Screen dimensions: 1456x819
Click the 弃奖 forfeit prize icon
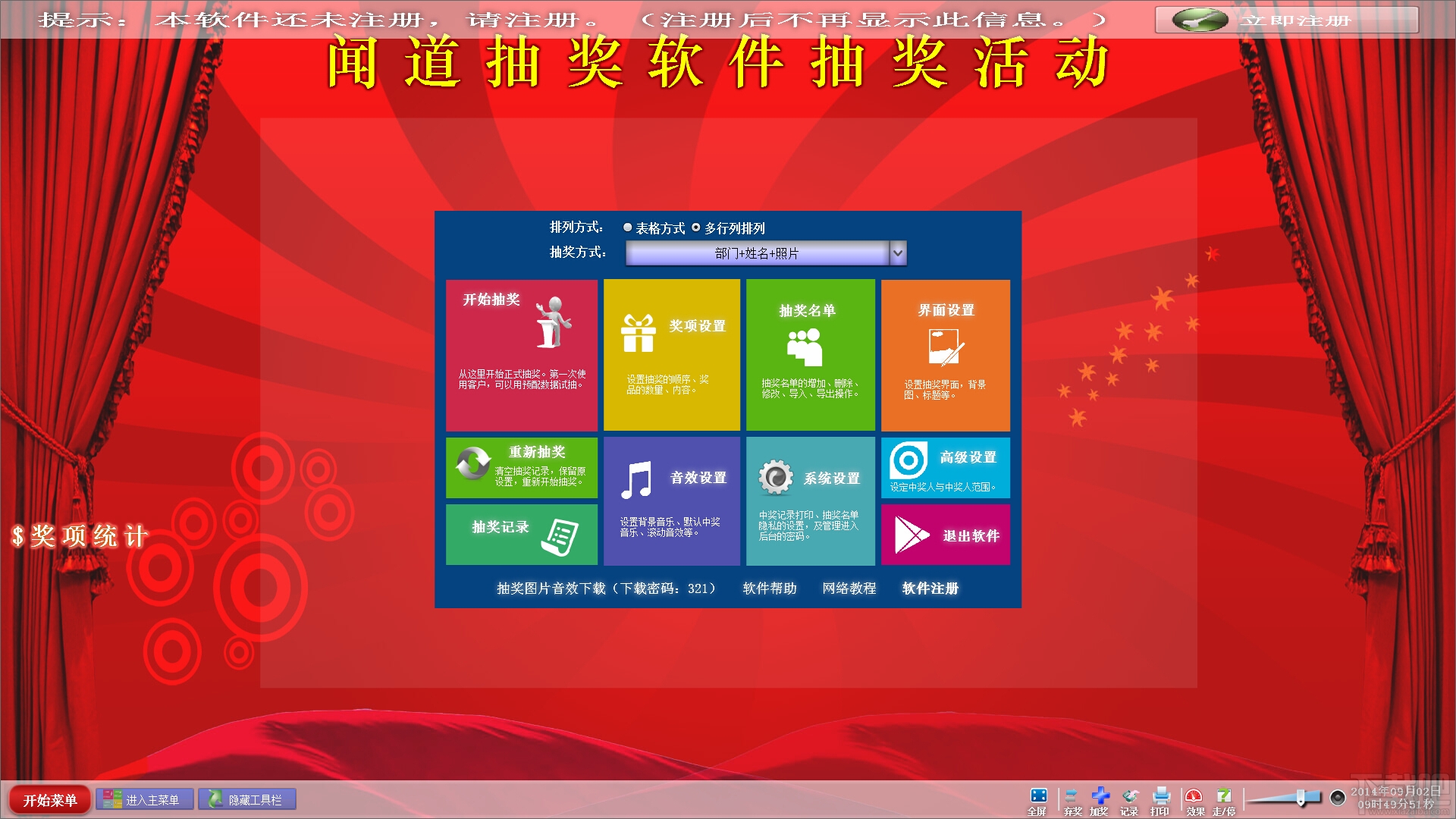(x=1072, y=798)
